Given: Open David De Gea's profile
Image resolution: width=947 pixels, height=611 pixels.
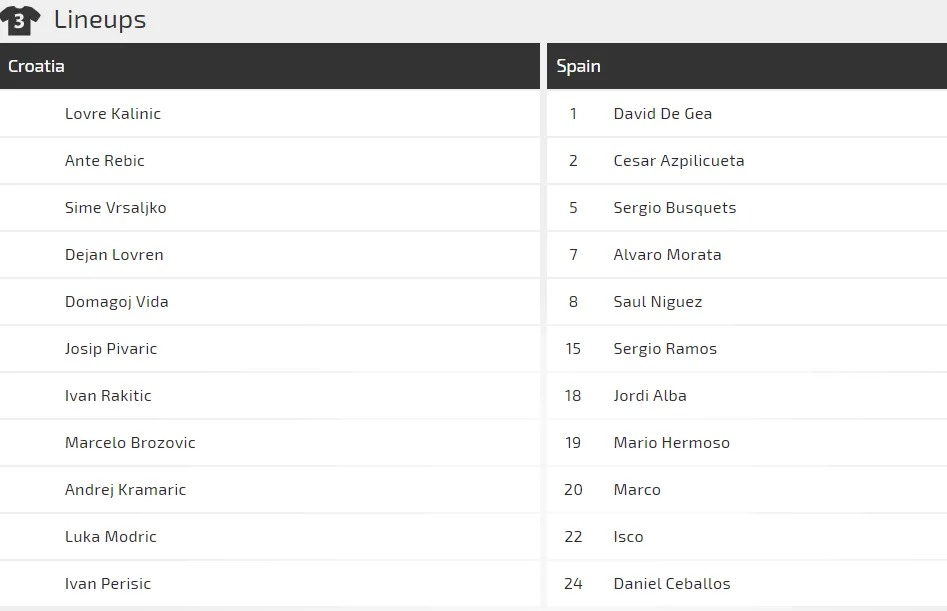Looking at the screenshot, I should tap(663, 114).
